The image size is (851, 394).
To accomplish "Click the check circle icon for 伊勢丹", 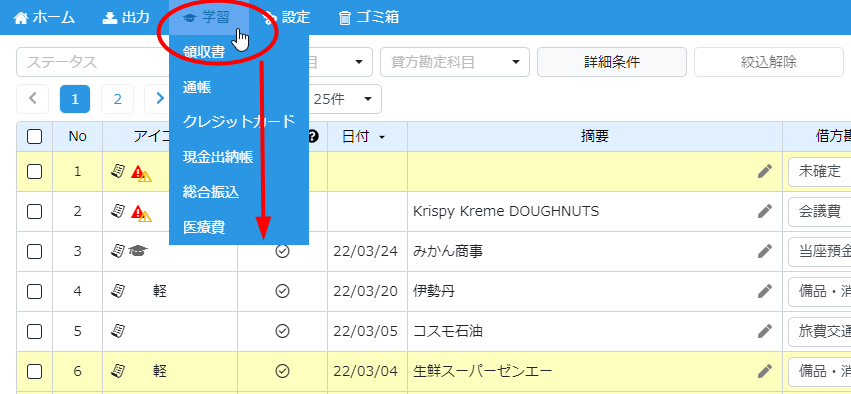I will [x=282, y=291].
